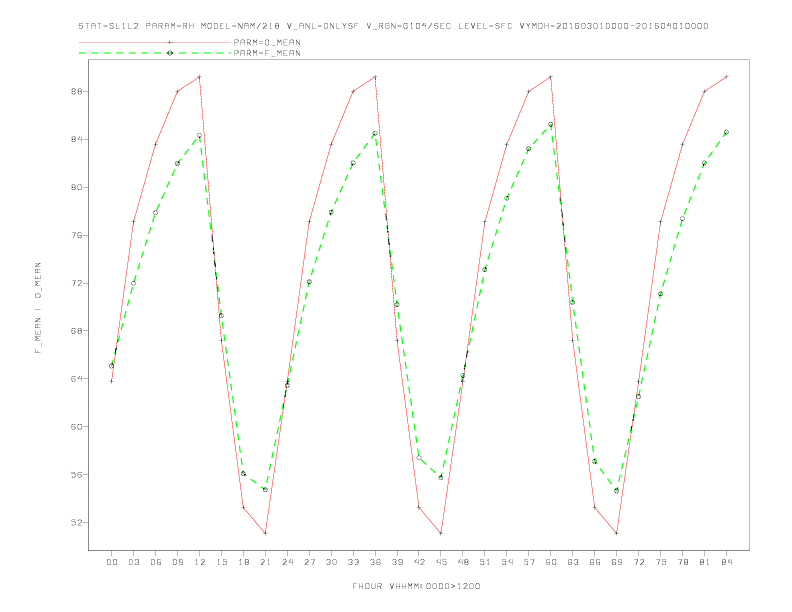This screenshot has height=612, width=792.
Task: Click the green F_MEAN circle marker at hour 12
Action: click(200, 135)
